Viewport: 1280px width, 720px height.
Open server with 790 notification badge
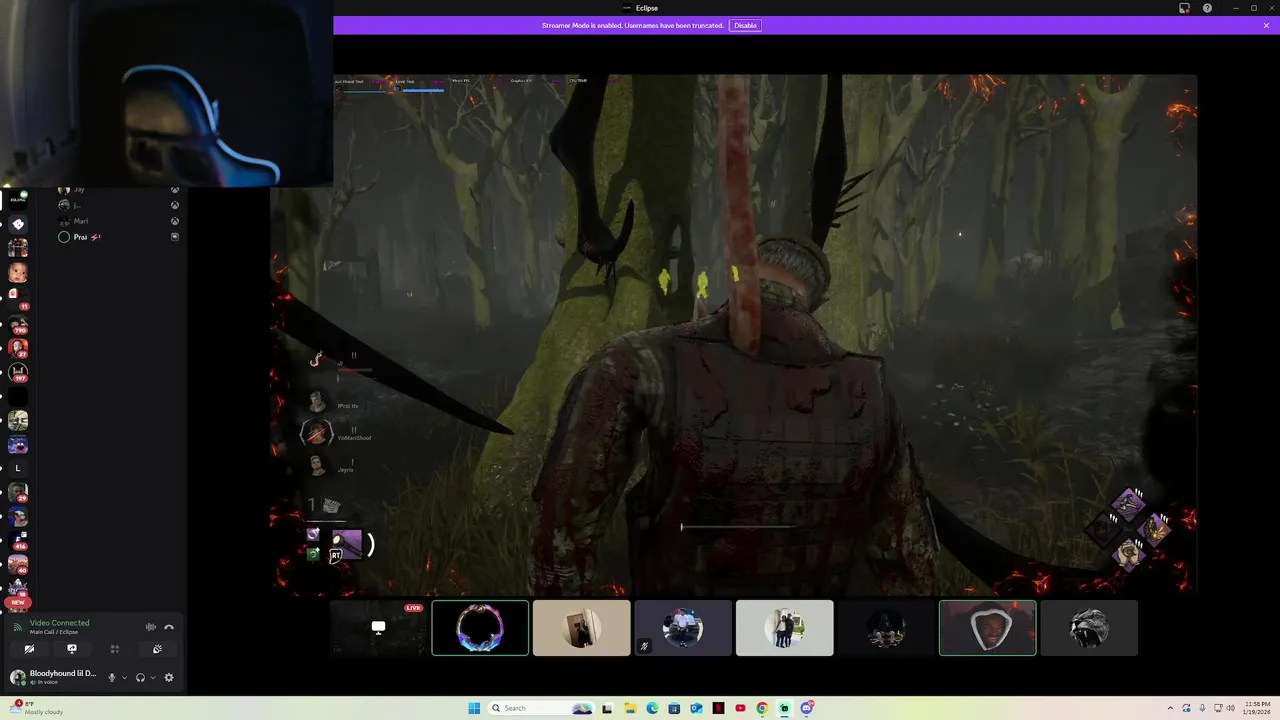click(x=18, y=324)
